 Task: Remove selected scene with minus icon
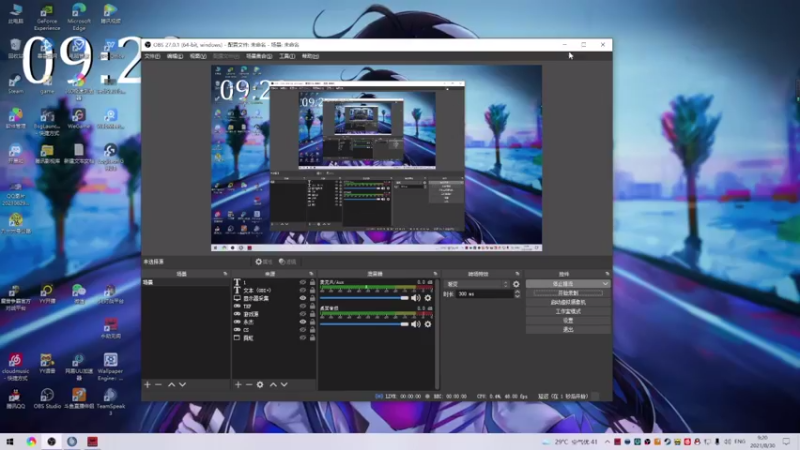(x=158, y=384)
